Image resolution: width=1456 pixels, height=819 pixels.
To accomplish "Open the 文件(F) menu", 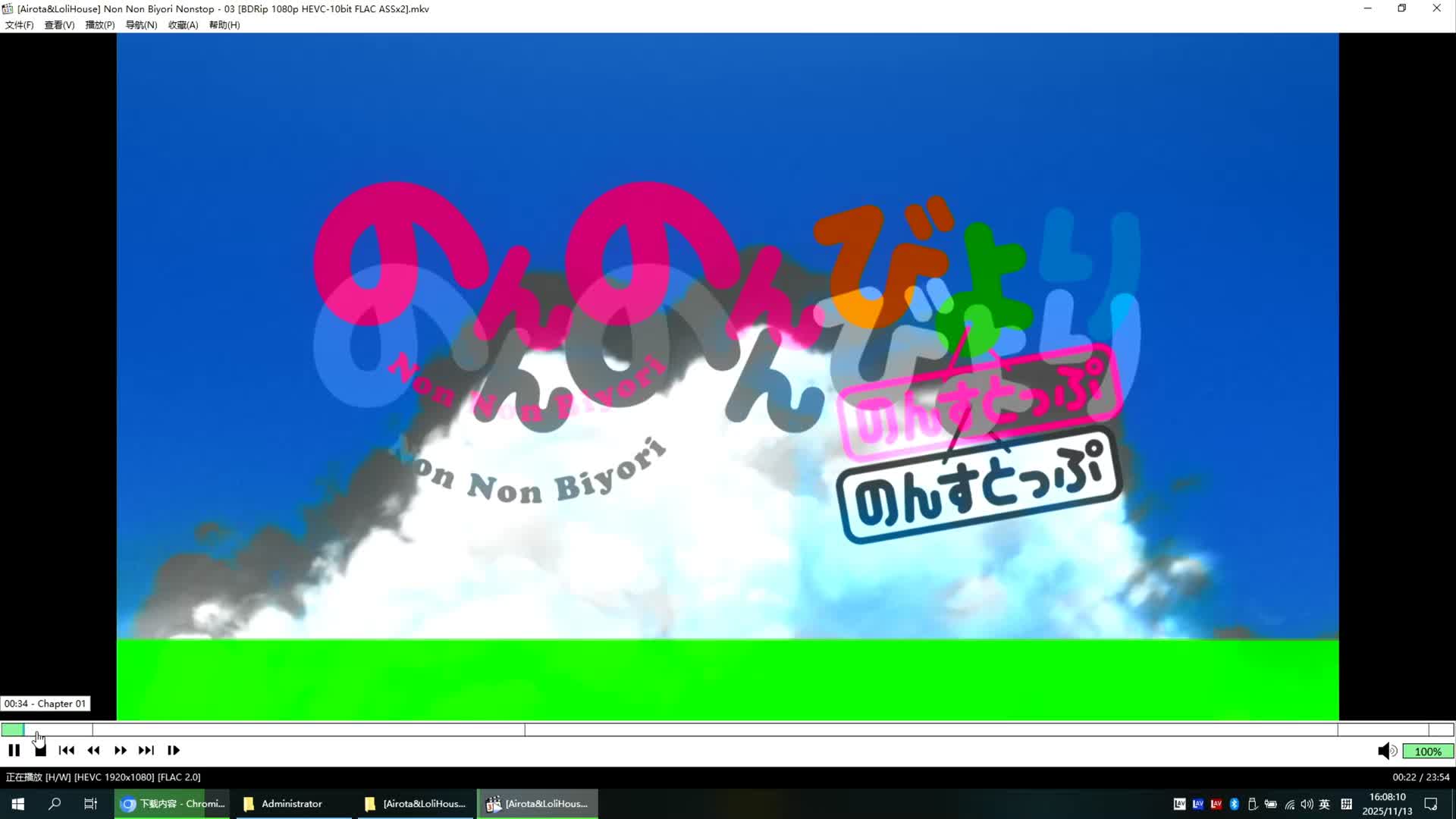I will [x=20, y=25].
